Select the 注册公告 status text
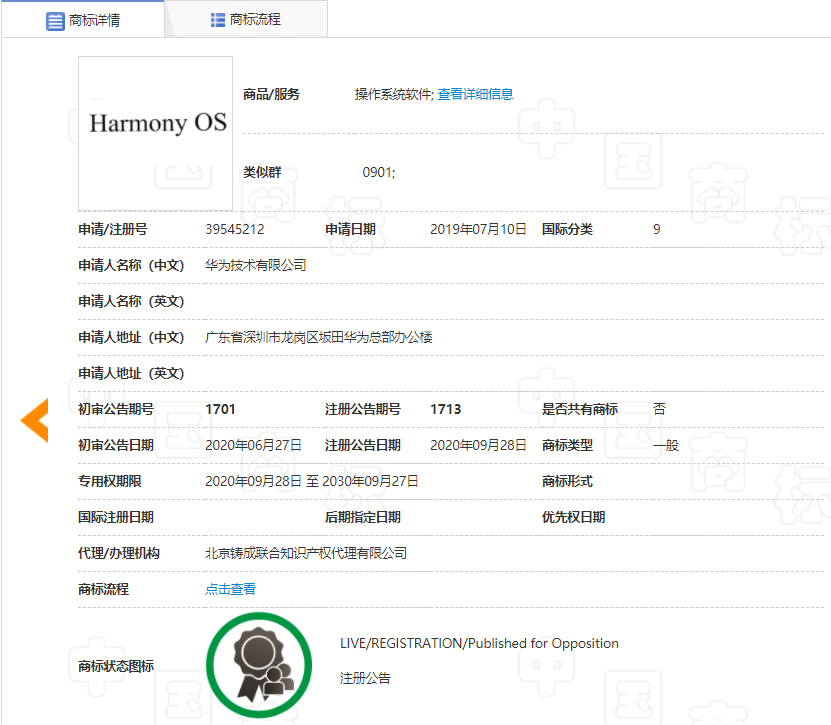 pyautogui.click(x=365, y=678)
